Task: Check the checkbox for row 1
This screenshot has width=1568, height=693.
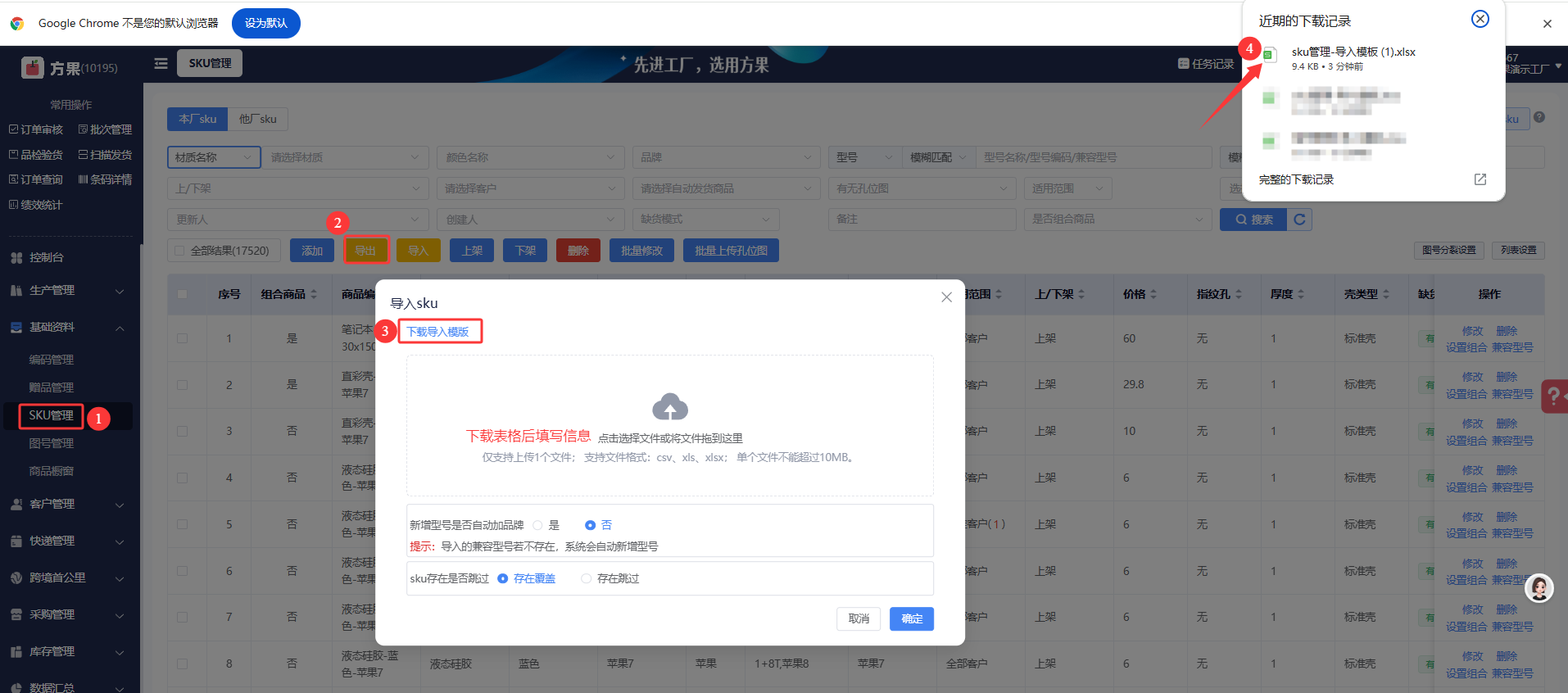Action: pos(182,338)
